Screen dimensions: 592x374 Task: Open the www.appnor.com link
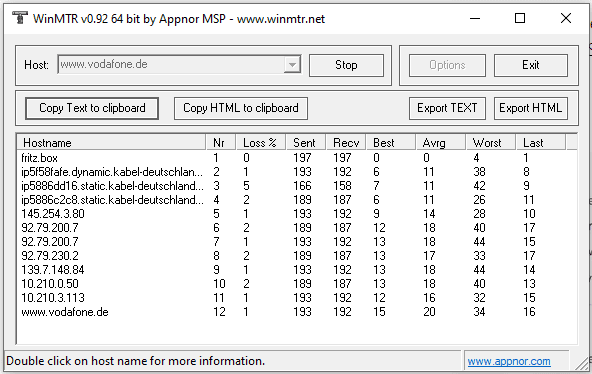(509, 361)
